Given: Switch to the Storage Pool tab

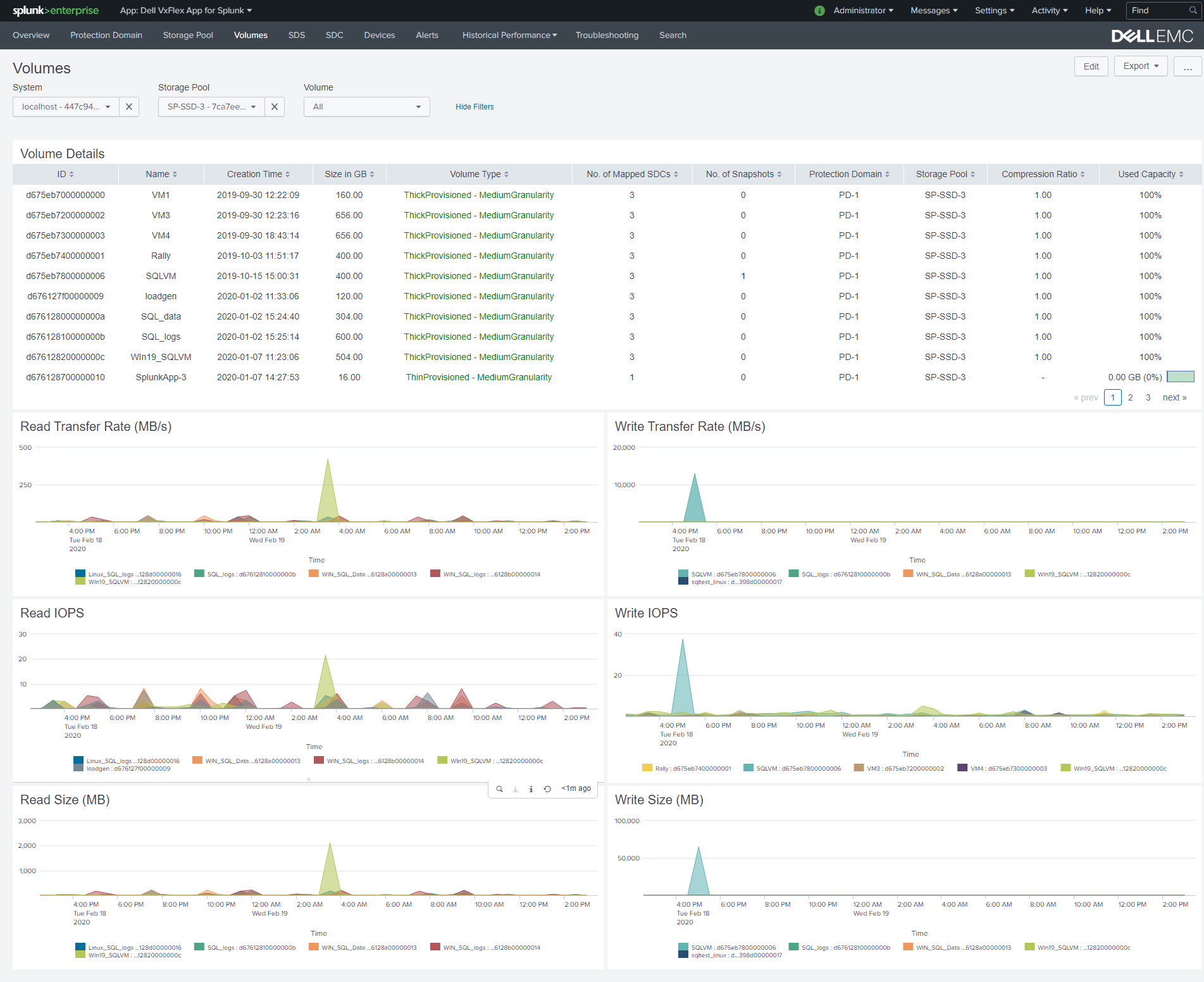Looking at the screenshot, I should (x=187, y=35).
